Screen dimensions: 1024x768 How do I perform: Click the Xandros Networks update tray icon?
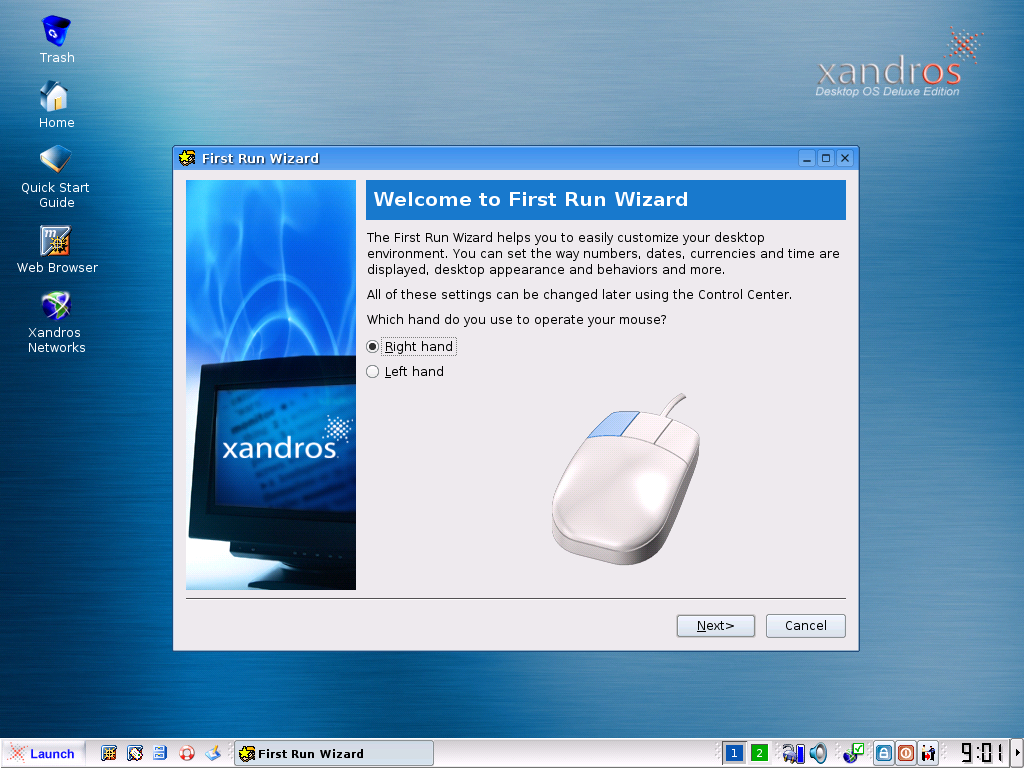853,753
